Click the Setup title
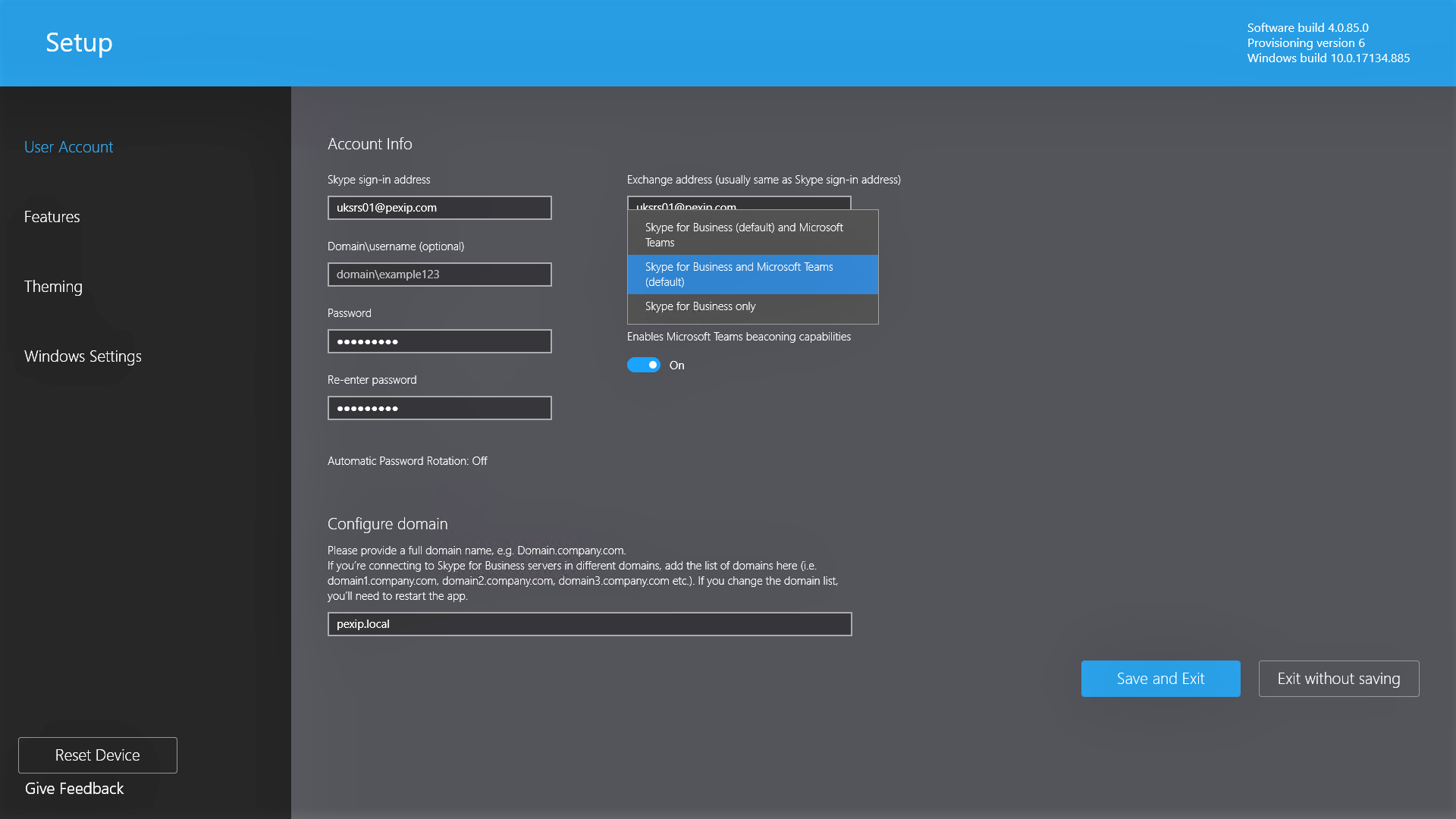This screenshot has width=1456, height=819. click(79, 42)
